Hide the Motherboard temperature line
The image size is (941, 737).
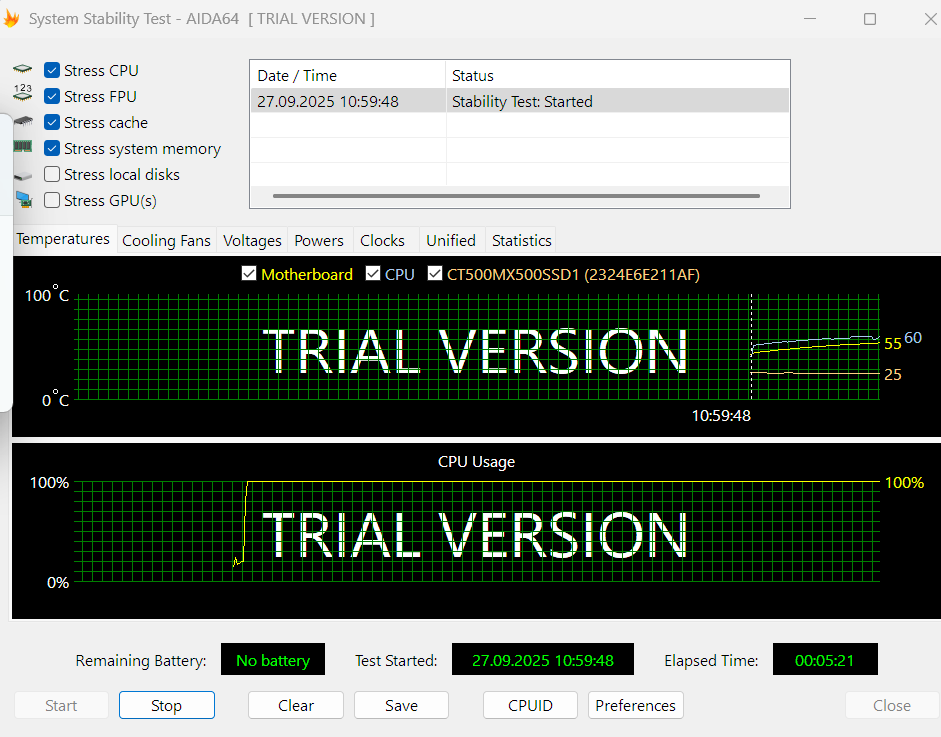click(248, 274)
